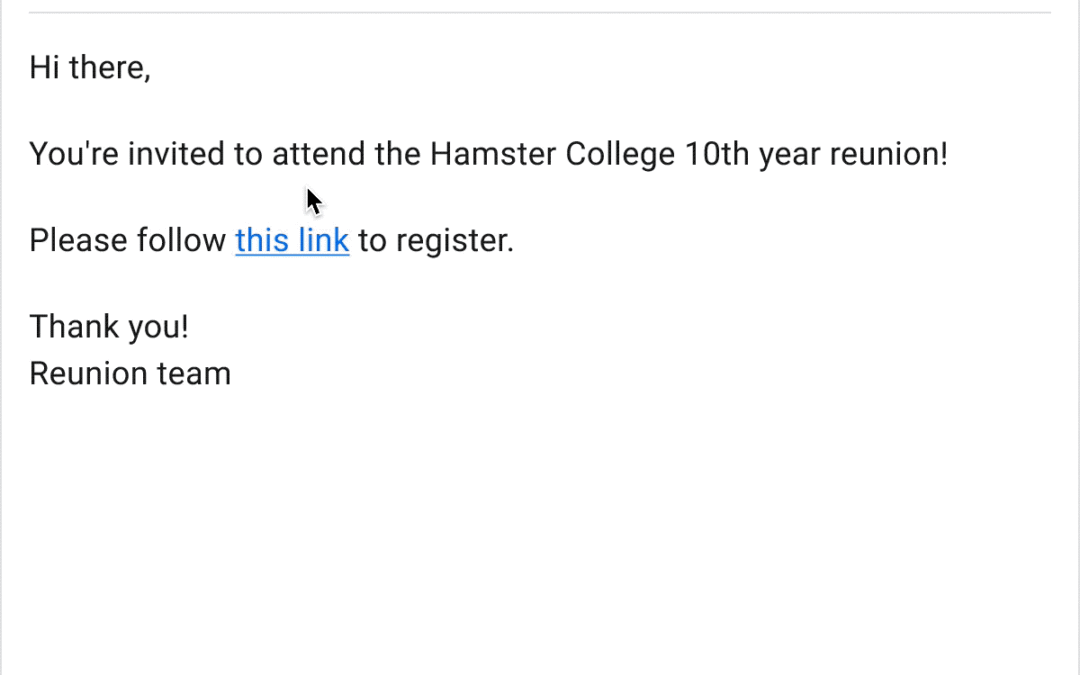This screenshot has height=675, width=1080.
Task: Click the word "there," in the greeting
Action: [110, 68]
